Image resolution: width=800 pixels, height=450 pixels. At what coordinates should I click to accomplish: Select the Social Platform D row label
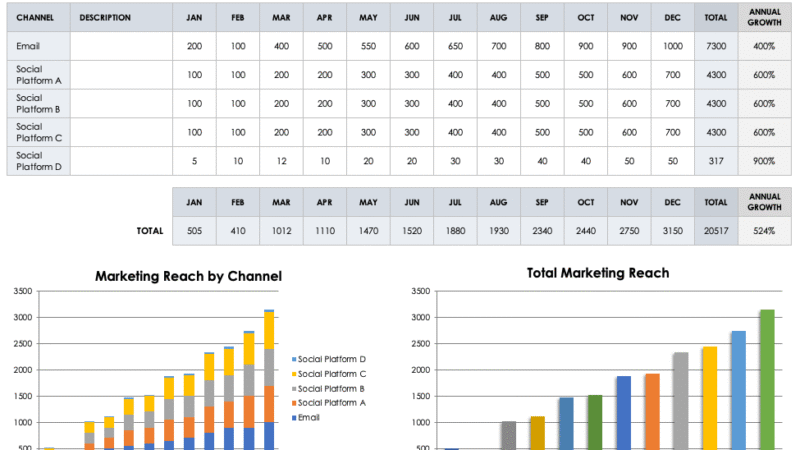pyautogui.click(x=38, y=161)
